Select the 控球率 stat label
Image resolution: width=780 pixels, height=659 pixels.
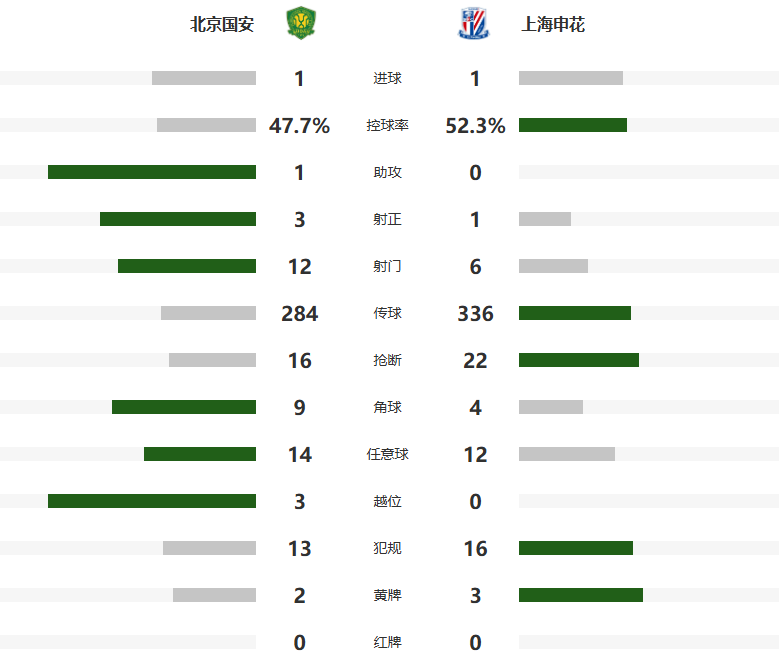coord(387,125)
